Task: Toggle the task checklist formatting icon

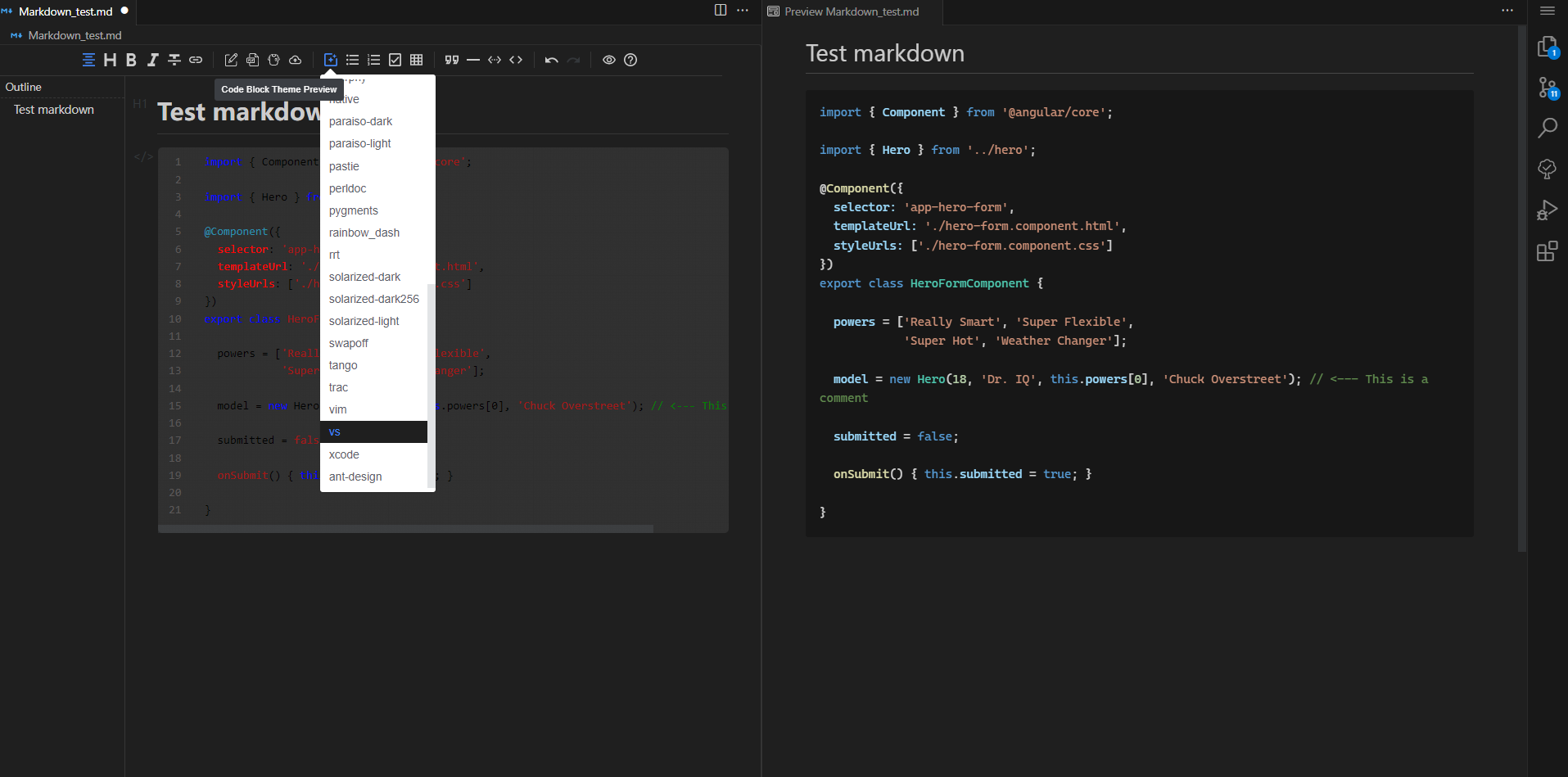Action: 395,60
